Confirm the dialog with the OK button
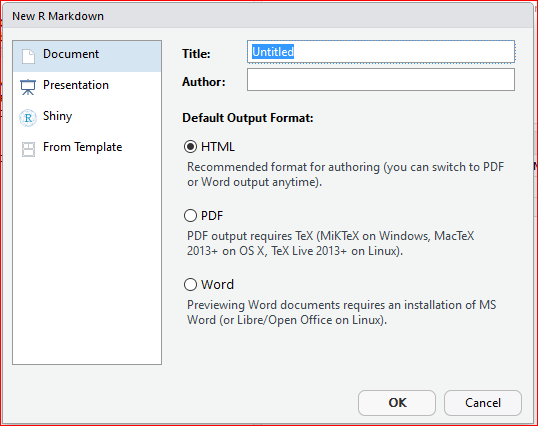 (397, 403)
